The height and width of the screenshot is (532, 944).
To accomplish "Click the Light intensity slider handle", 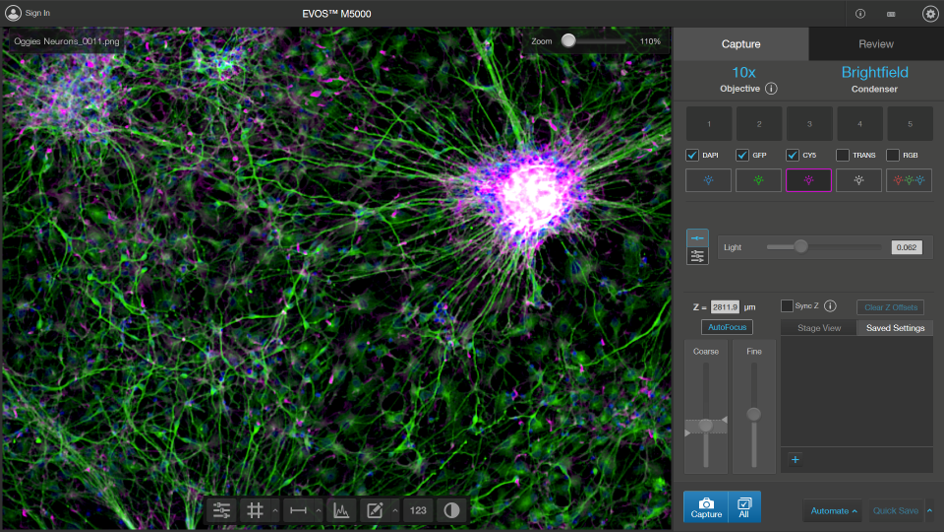I will (800, 246).
